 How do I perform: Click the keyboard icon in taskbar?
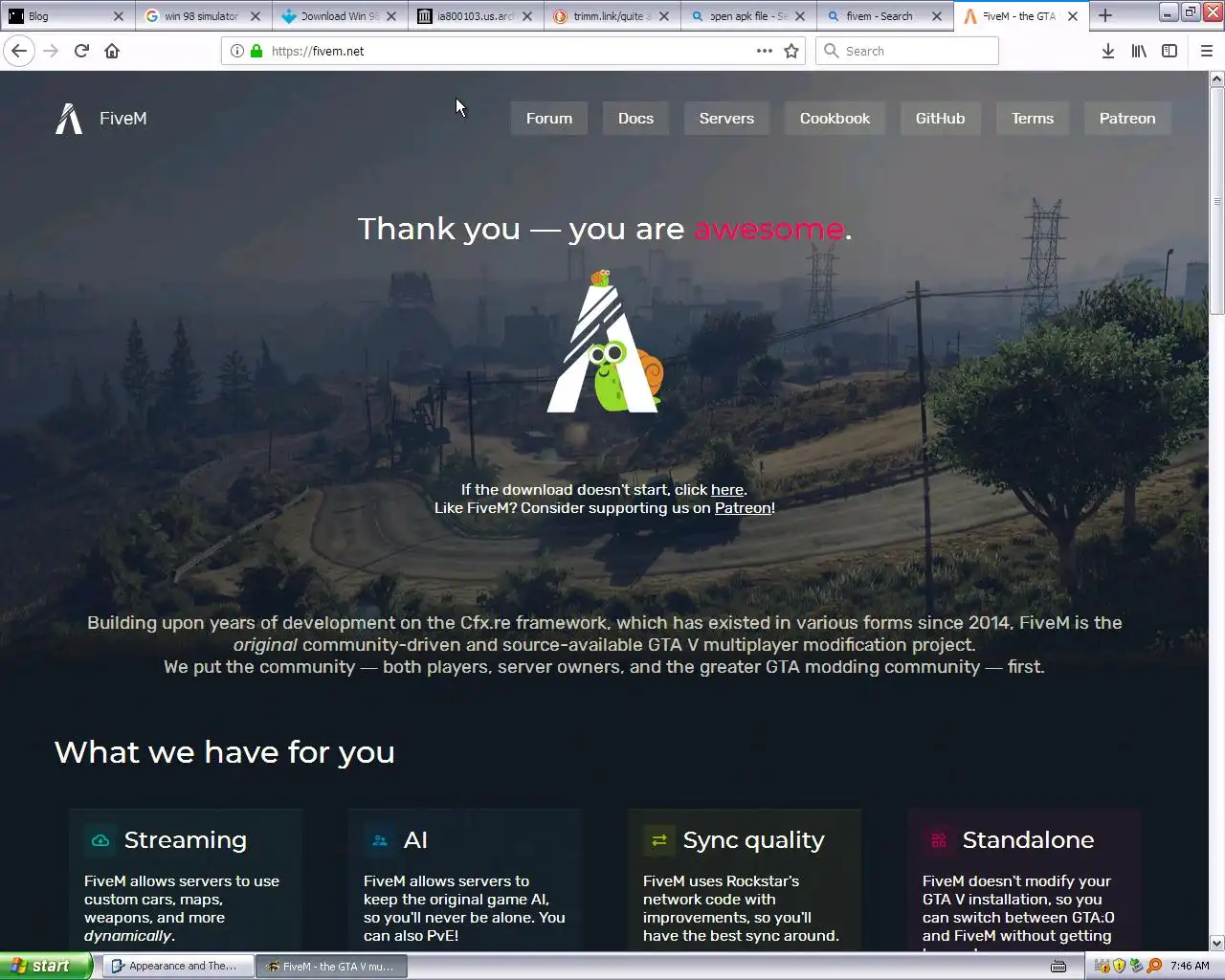tap(1058, 967)
